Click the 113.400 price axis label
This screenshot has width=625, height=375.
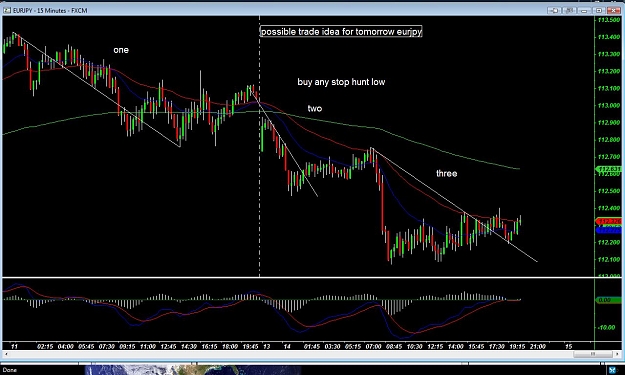609,37
